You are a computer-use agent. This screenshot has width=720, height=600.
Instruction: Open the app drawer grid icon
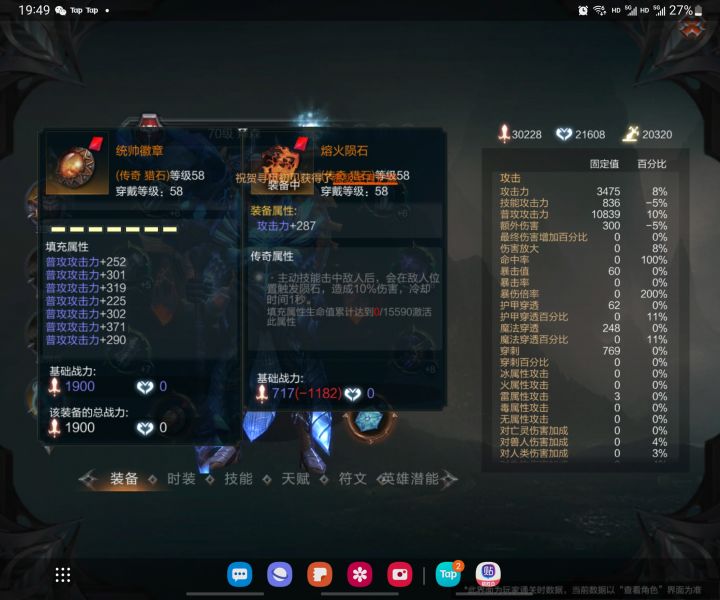tap(63, 575)
